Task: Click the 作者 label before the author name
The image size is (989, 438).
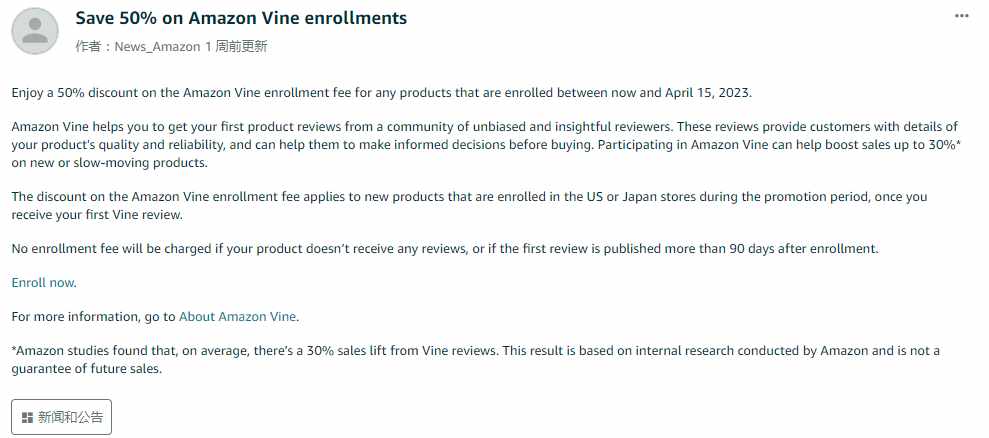Action: point(88,47)
